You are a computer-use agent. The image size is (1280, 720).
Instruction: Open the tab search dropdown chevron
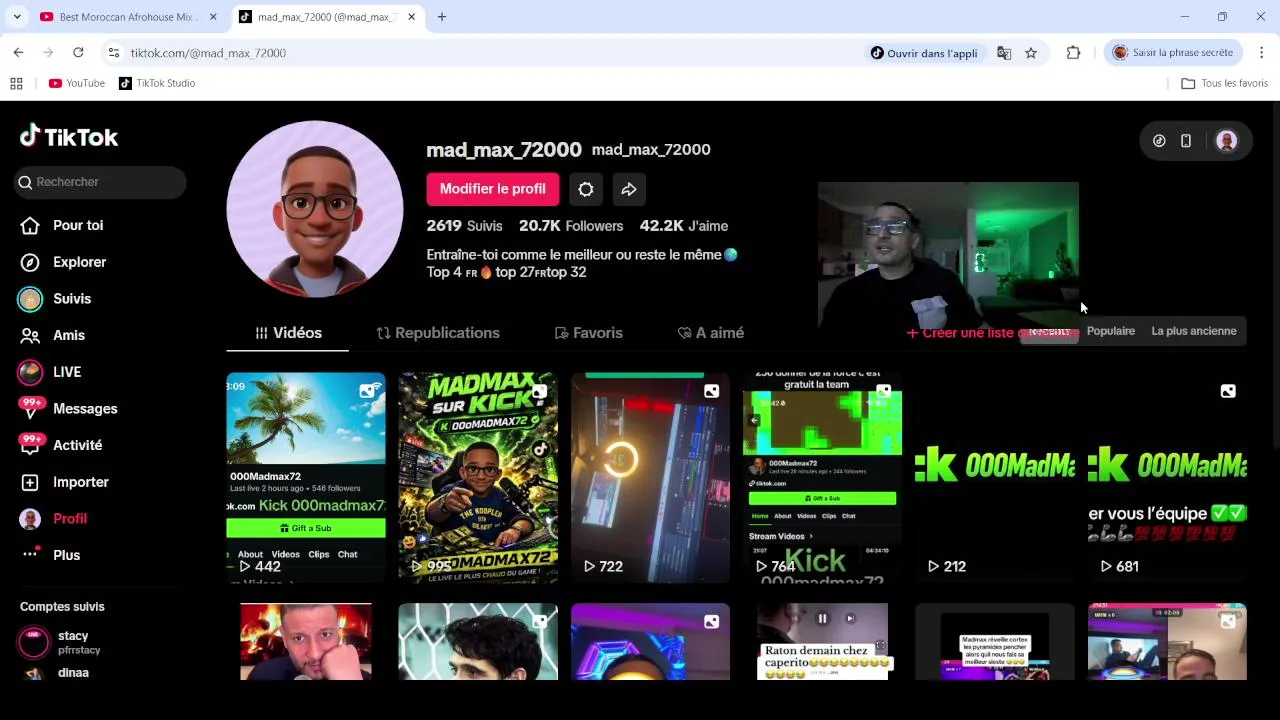pyautogui.click(x=16, y=17)
